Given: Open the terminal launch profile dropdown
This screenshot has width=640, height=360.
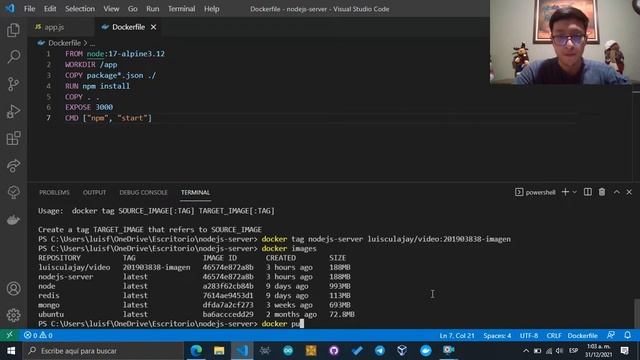Looking at the screenshot, I should 575,192.
